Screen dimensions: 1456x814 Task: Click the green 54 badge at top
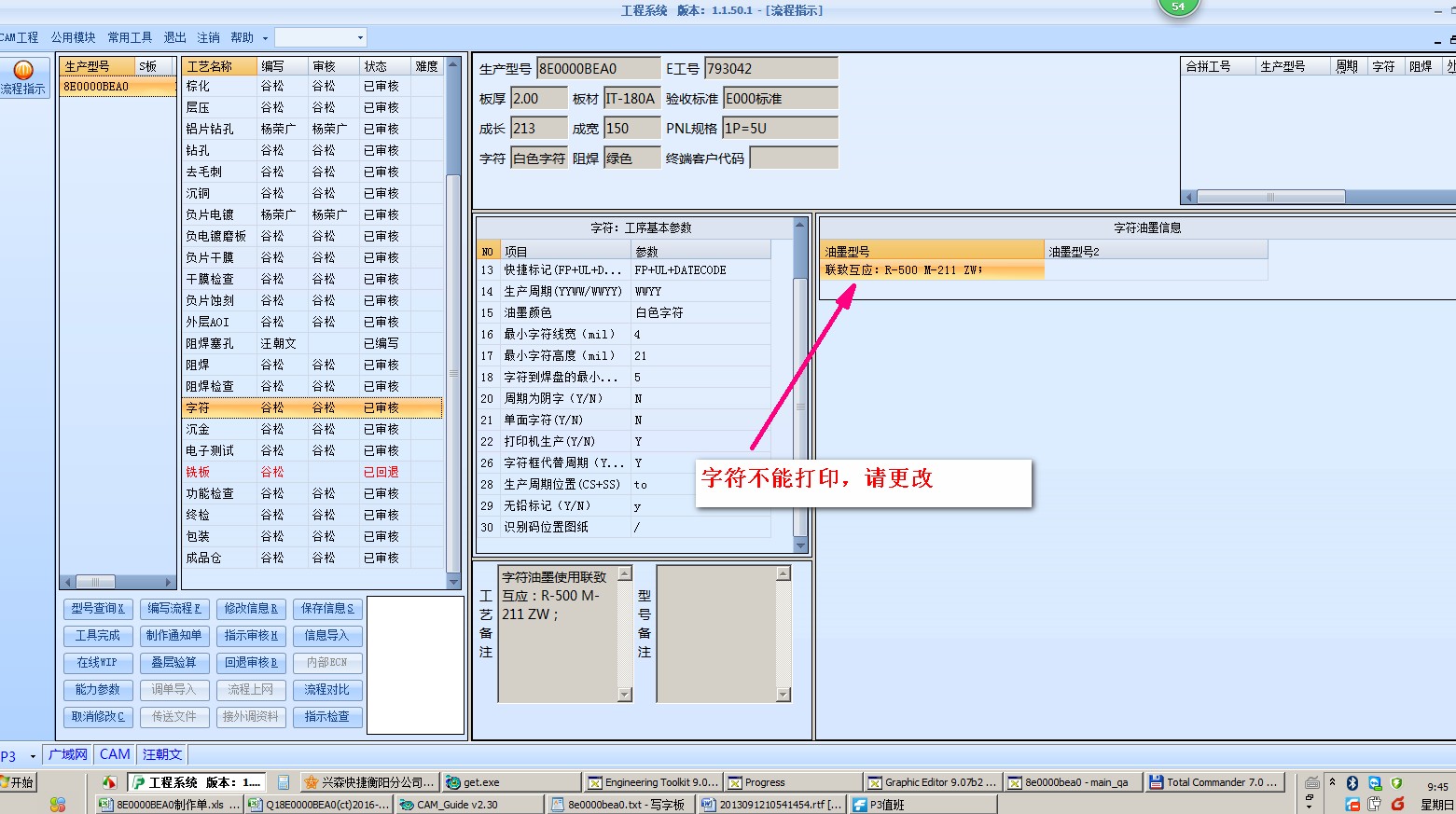pyautogui.click(x=1178, y=7)
